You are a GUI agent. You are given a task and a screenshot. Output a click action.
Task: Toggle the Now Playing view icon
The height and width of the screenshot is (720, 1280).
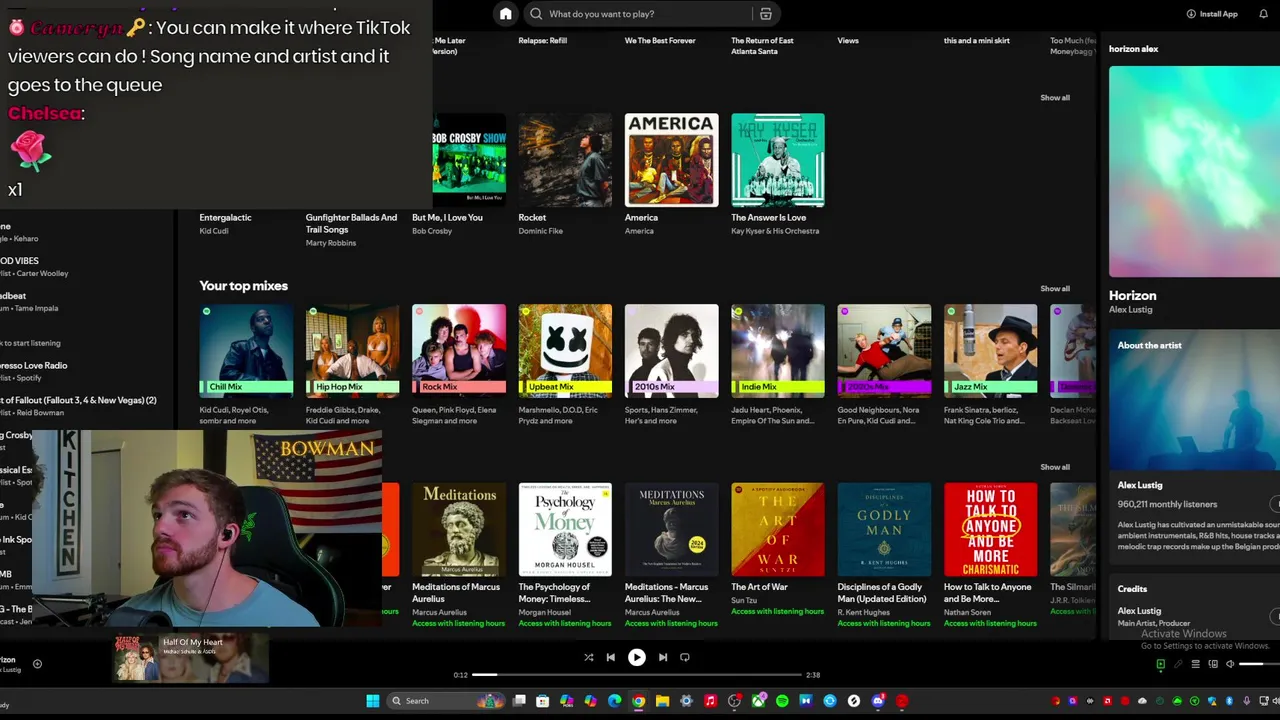pyautogui.click(x=1161, y=664)
